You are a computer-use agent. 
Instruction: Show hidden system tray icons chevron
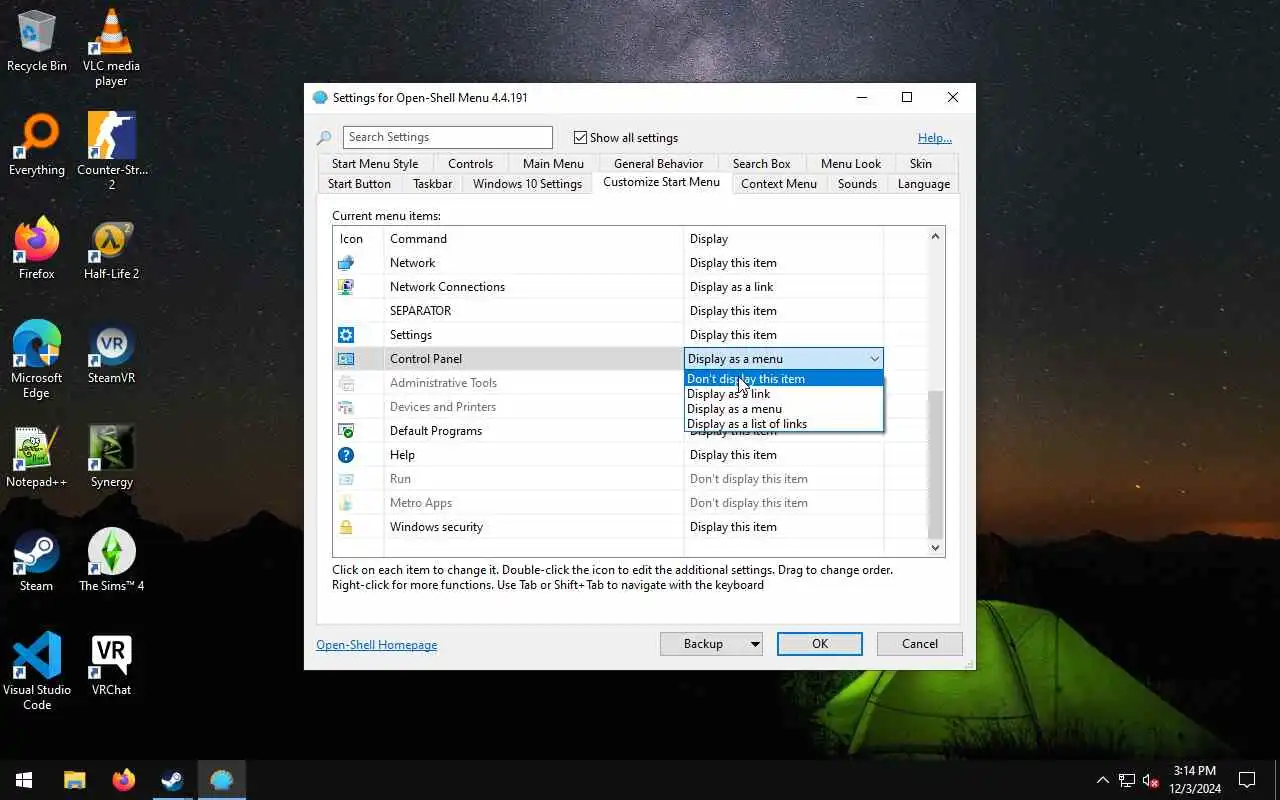[x=1103, y=780]
